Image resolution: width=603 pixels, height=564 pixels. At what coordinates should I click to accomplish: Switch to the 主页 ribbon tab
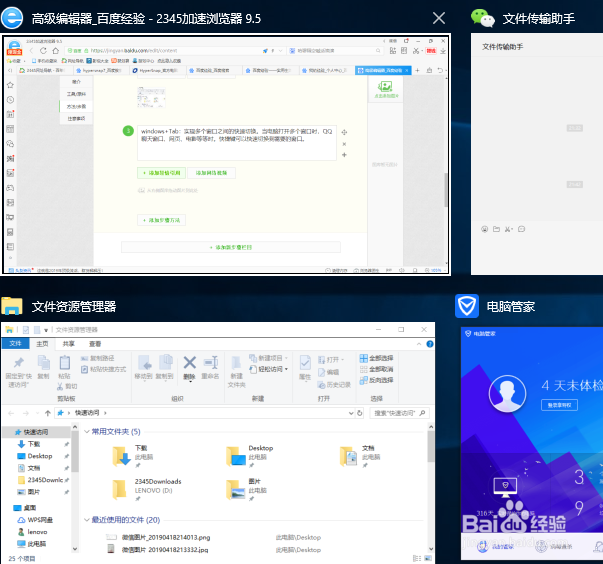tap(42, 344)
